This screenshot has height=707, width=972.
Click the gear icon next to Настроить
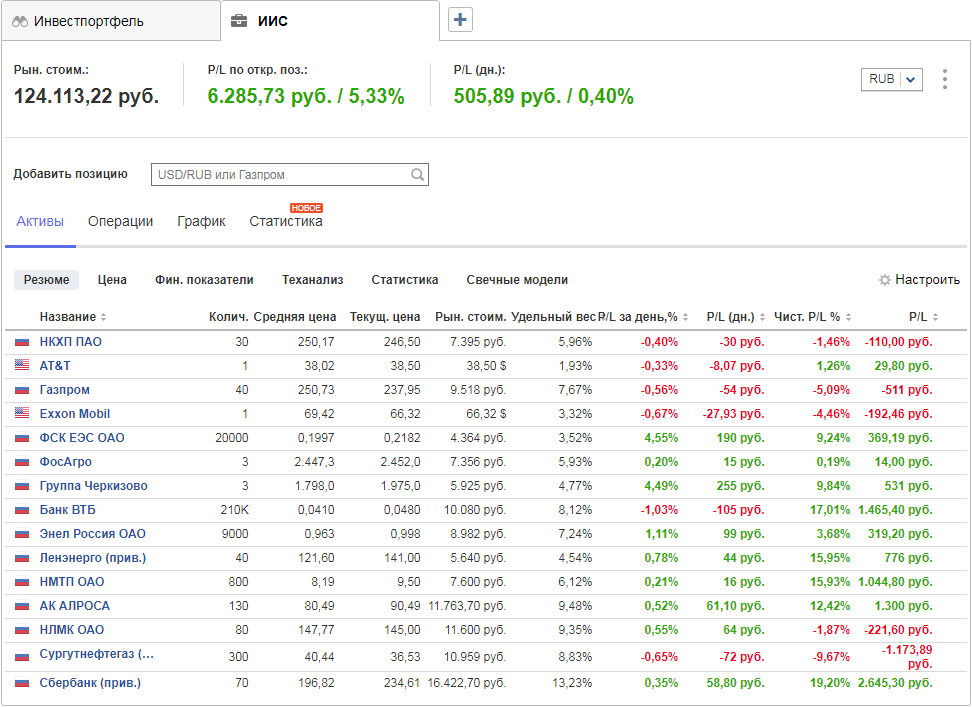pyautogui.click(x=885, y=280)
